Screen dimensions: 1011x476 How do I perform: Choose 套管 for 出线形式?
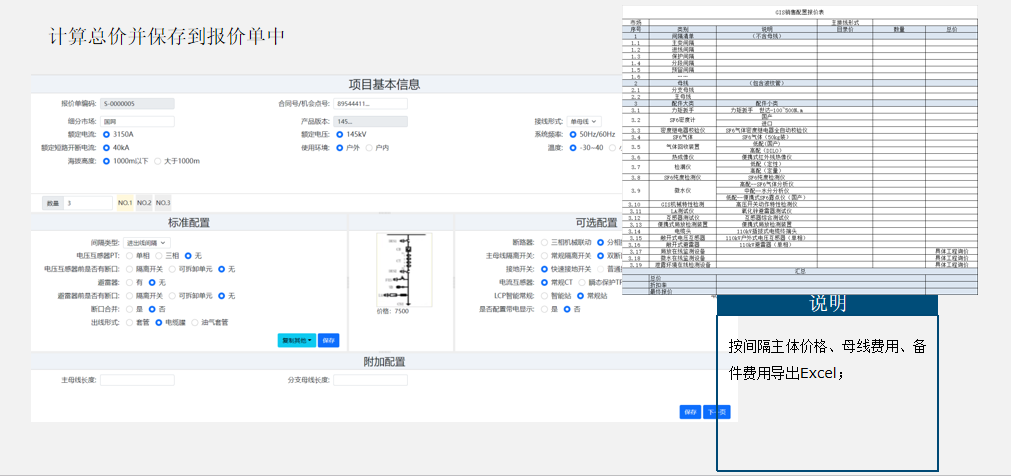(x=129, y=322)
